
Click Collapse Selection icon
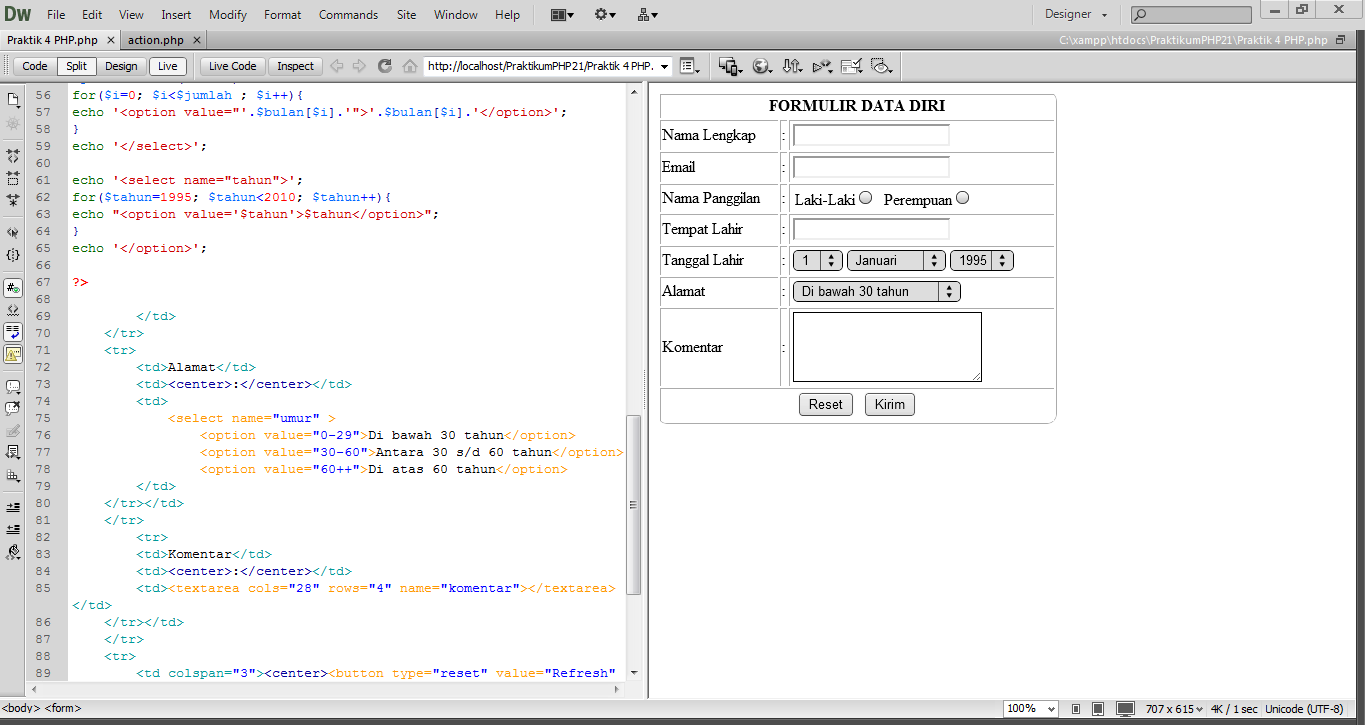[x=13, y=178]
